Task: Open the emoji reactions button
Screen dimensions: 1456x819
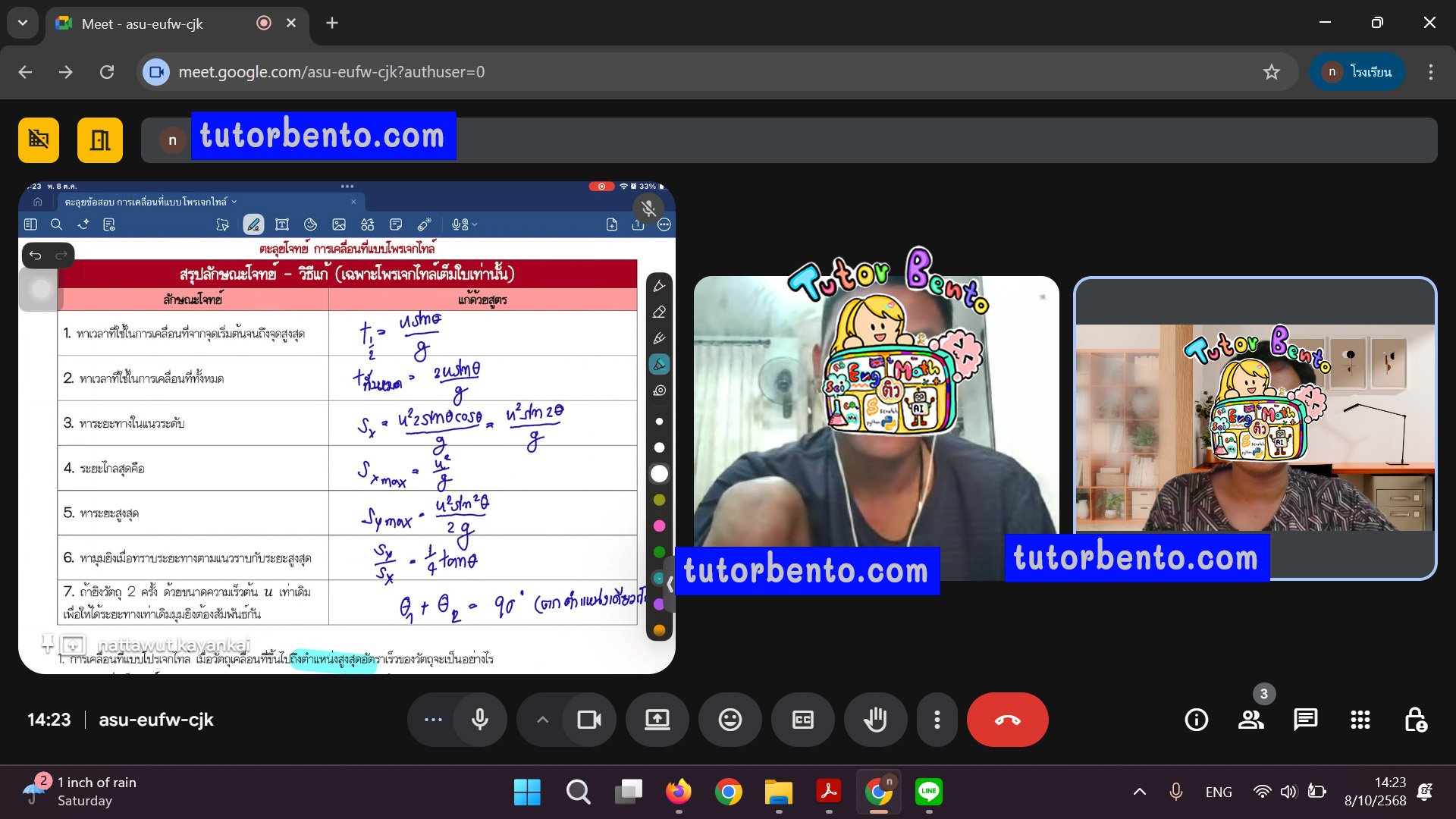Action: click(x=730, y=720)
